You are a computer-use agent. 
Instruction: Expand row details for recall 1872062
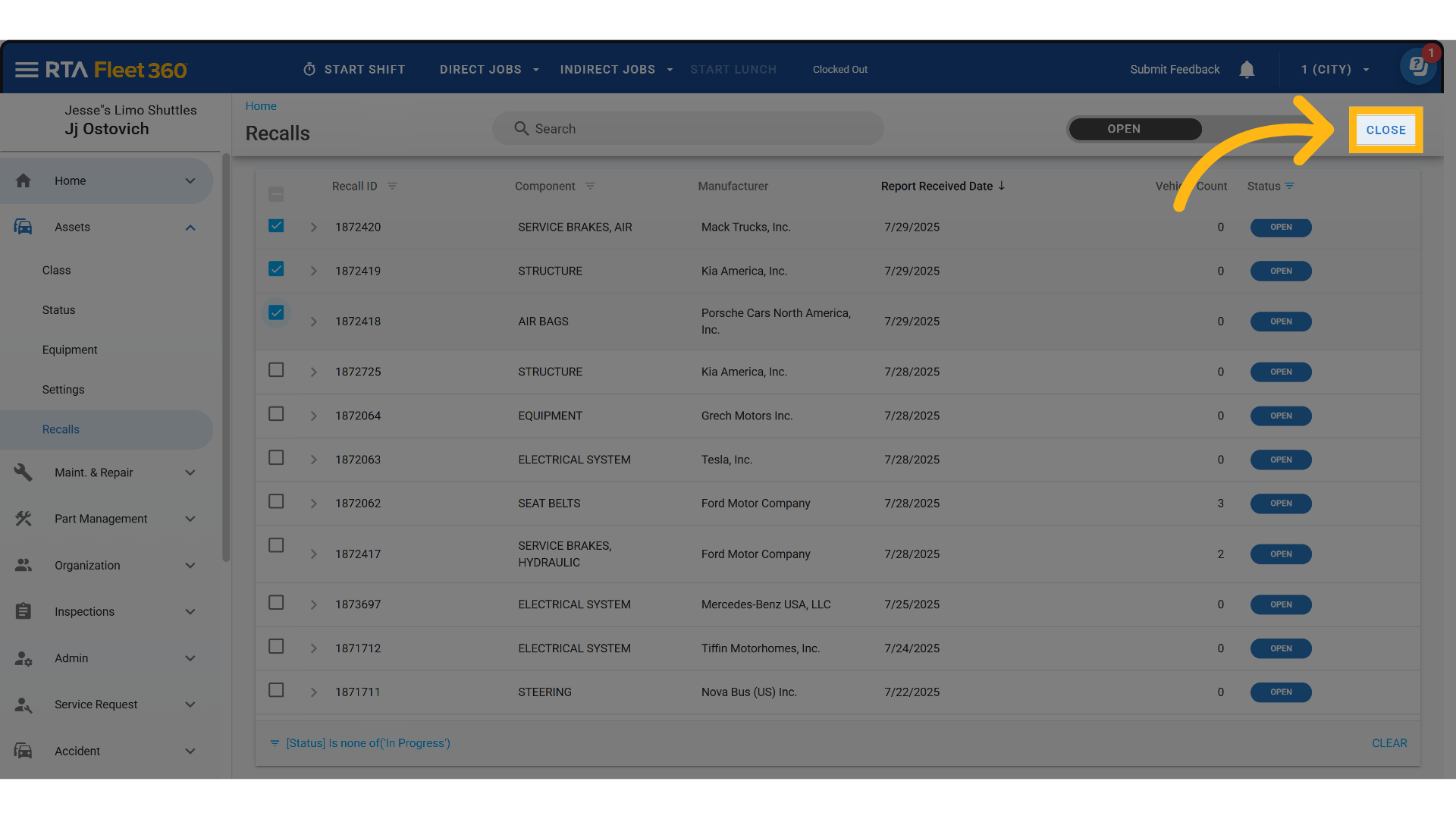click(313, 504)
